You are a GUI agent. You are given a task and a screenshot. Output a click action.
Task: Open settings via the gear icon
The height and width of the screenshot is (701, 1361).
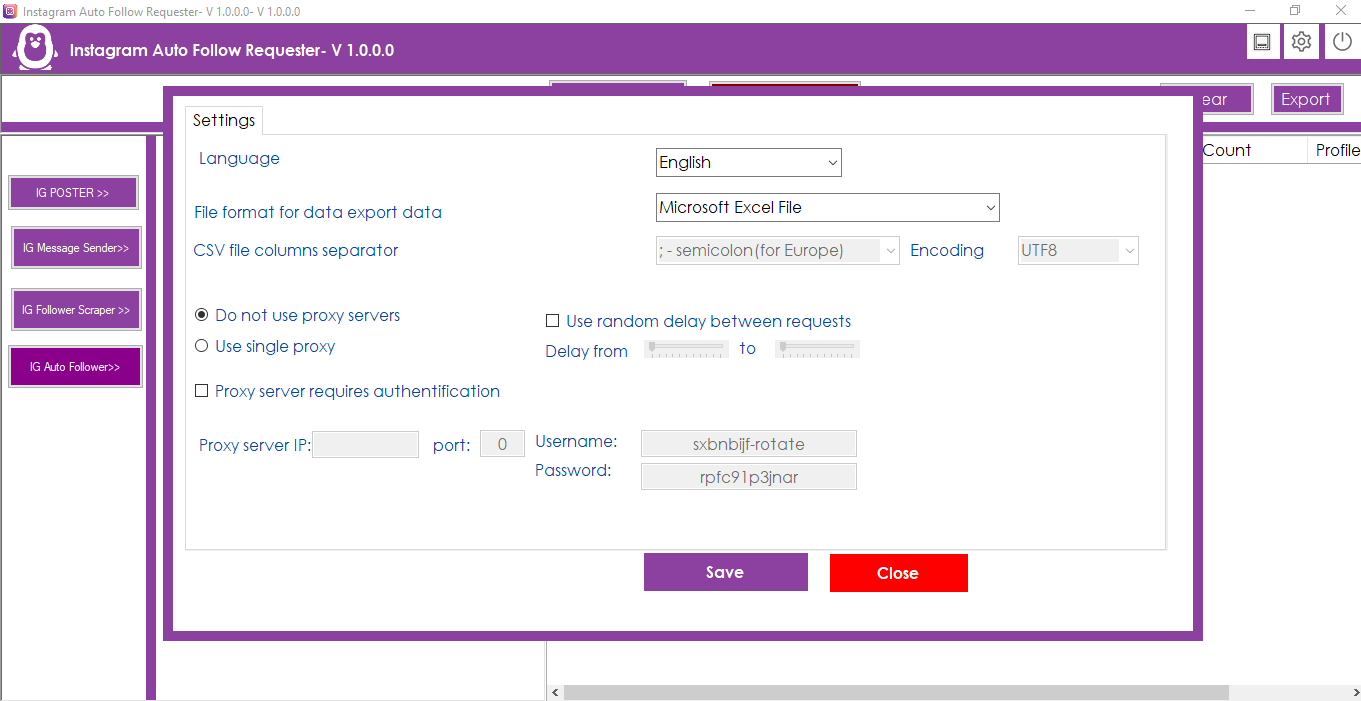1301,42
